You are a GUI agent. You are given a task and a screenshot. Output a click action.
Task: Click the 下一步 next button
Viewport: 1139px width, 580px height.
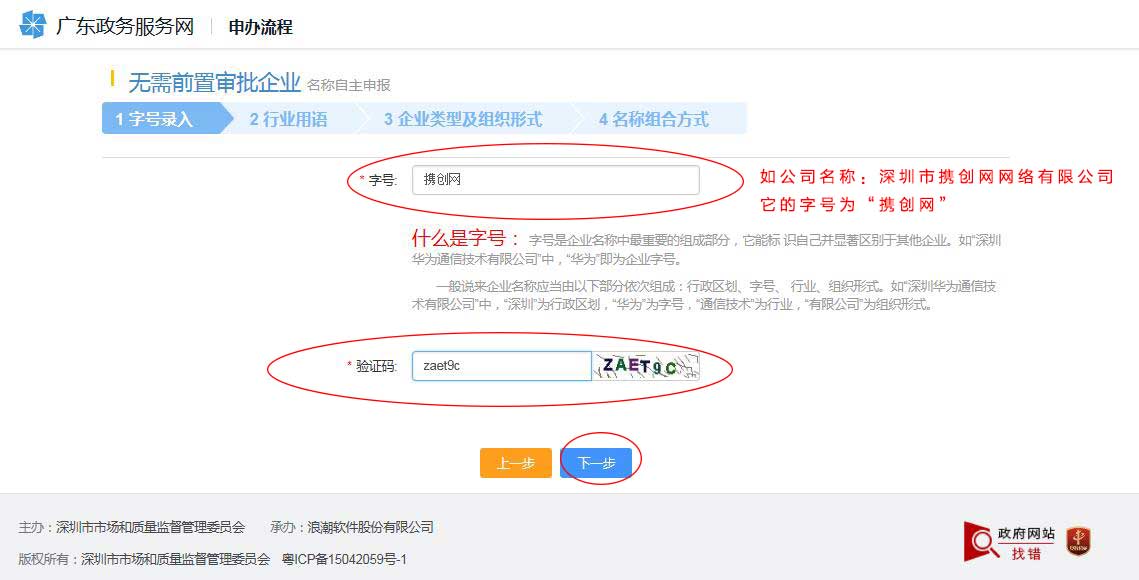click(597, 462)
